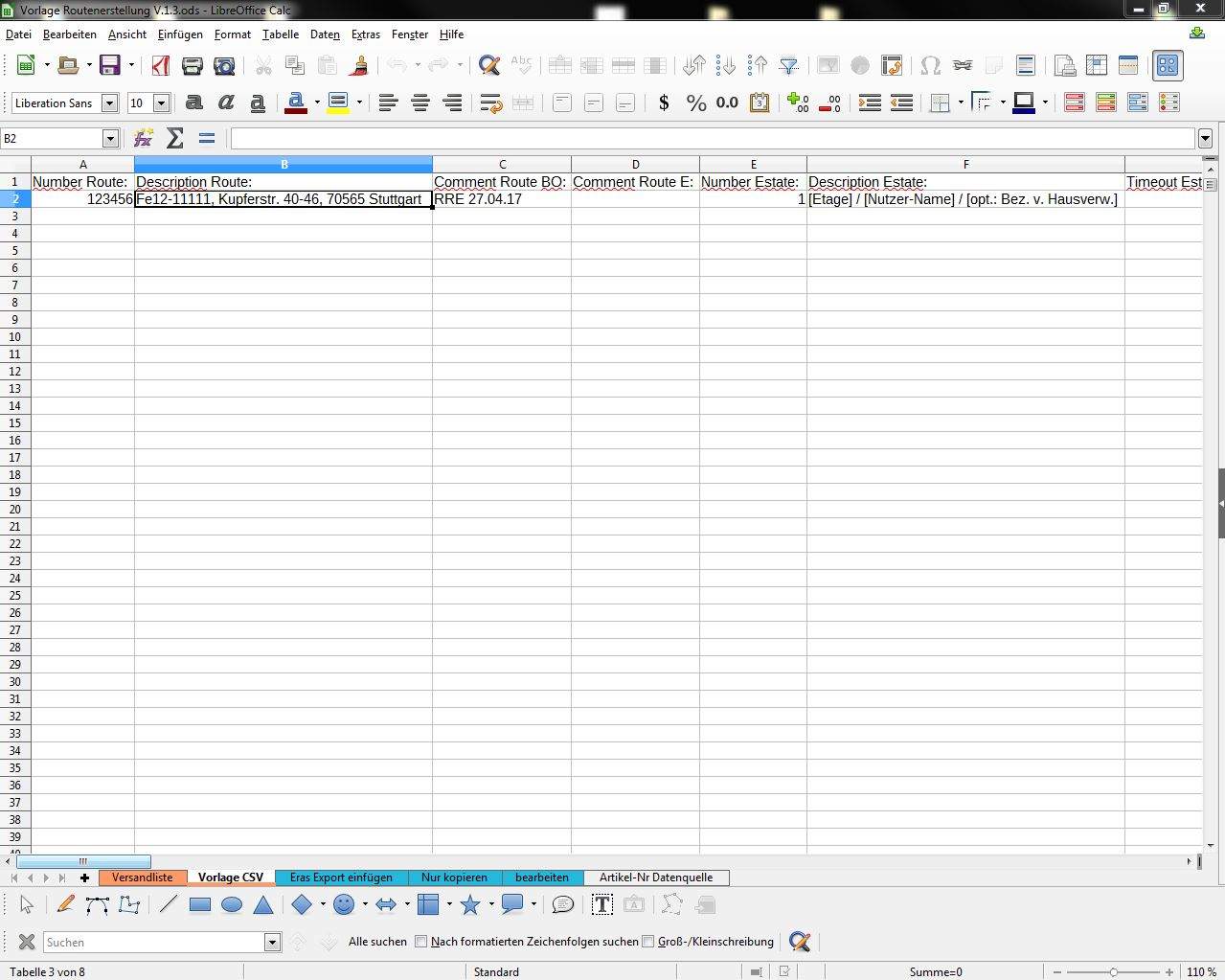Click Alle suchen in the find bar
The height and width of the screenshot is (980, 1225).
(x=376, y=942)
